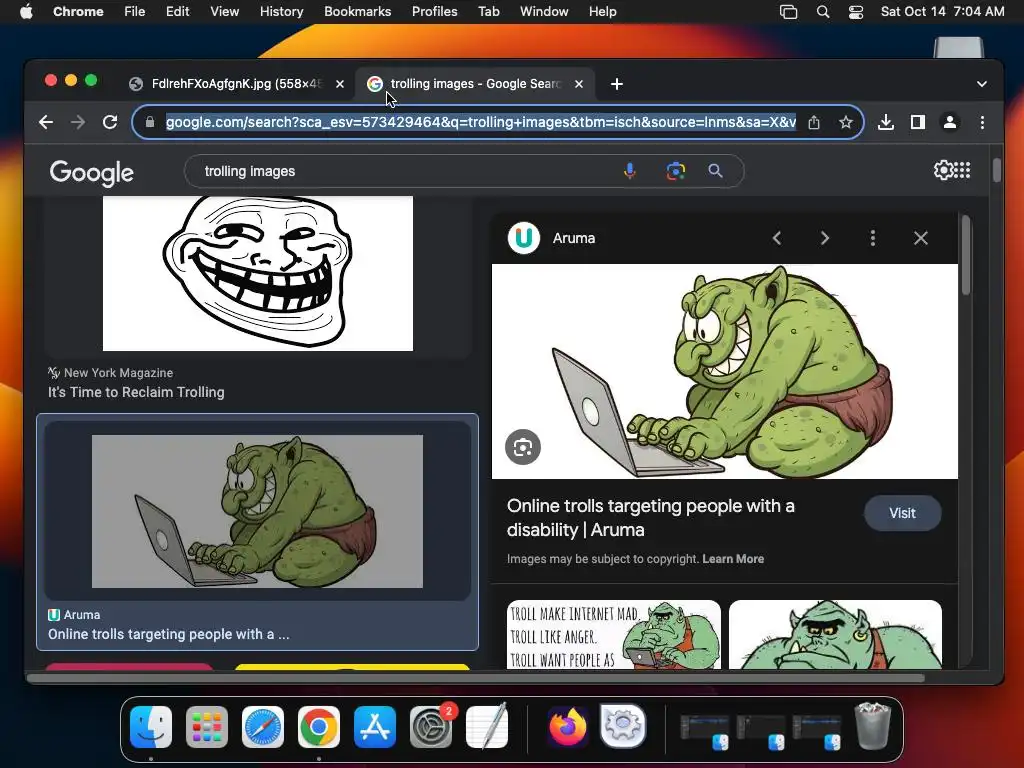The image size is (1024, 768).
Task: Click the forward navigation arrow
Action: pyautogui.click(x=78, y=122)
